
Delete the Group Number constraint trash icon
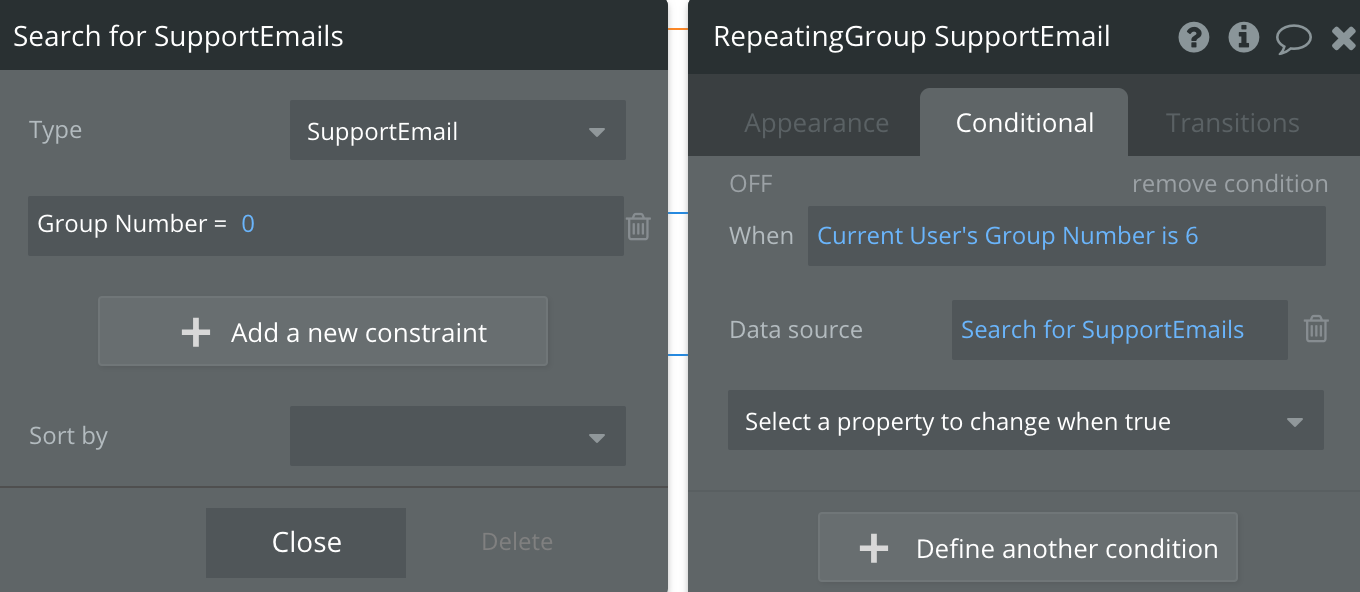(x=638, y=227)
